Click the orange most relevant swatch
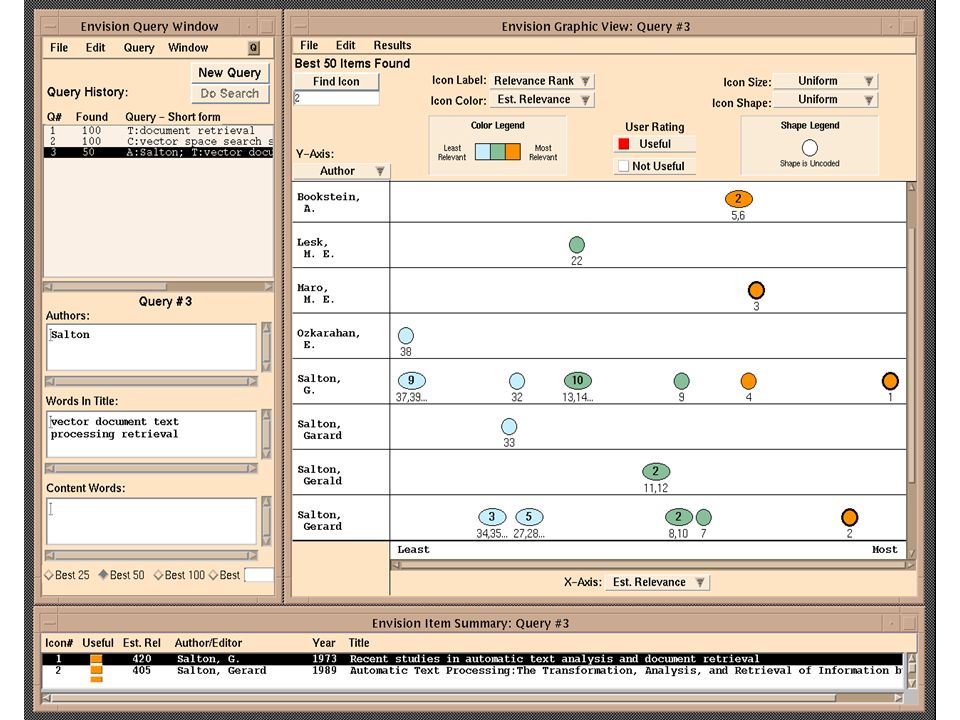This screenshot has height=720, width=960. 513,151
